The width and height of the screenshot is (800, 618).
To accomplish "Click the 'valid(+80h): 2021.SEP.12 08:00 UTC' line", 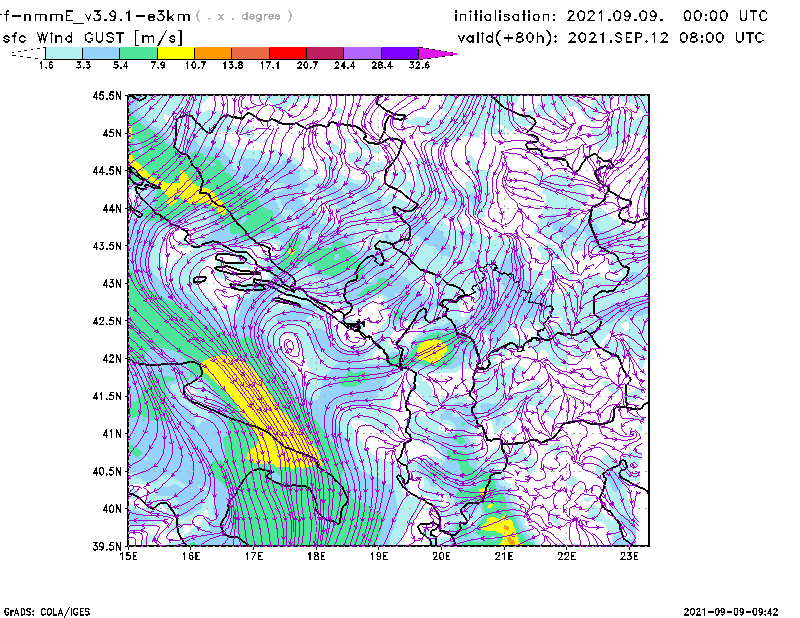I will [611, 38].
